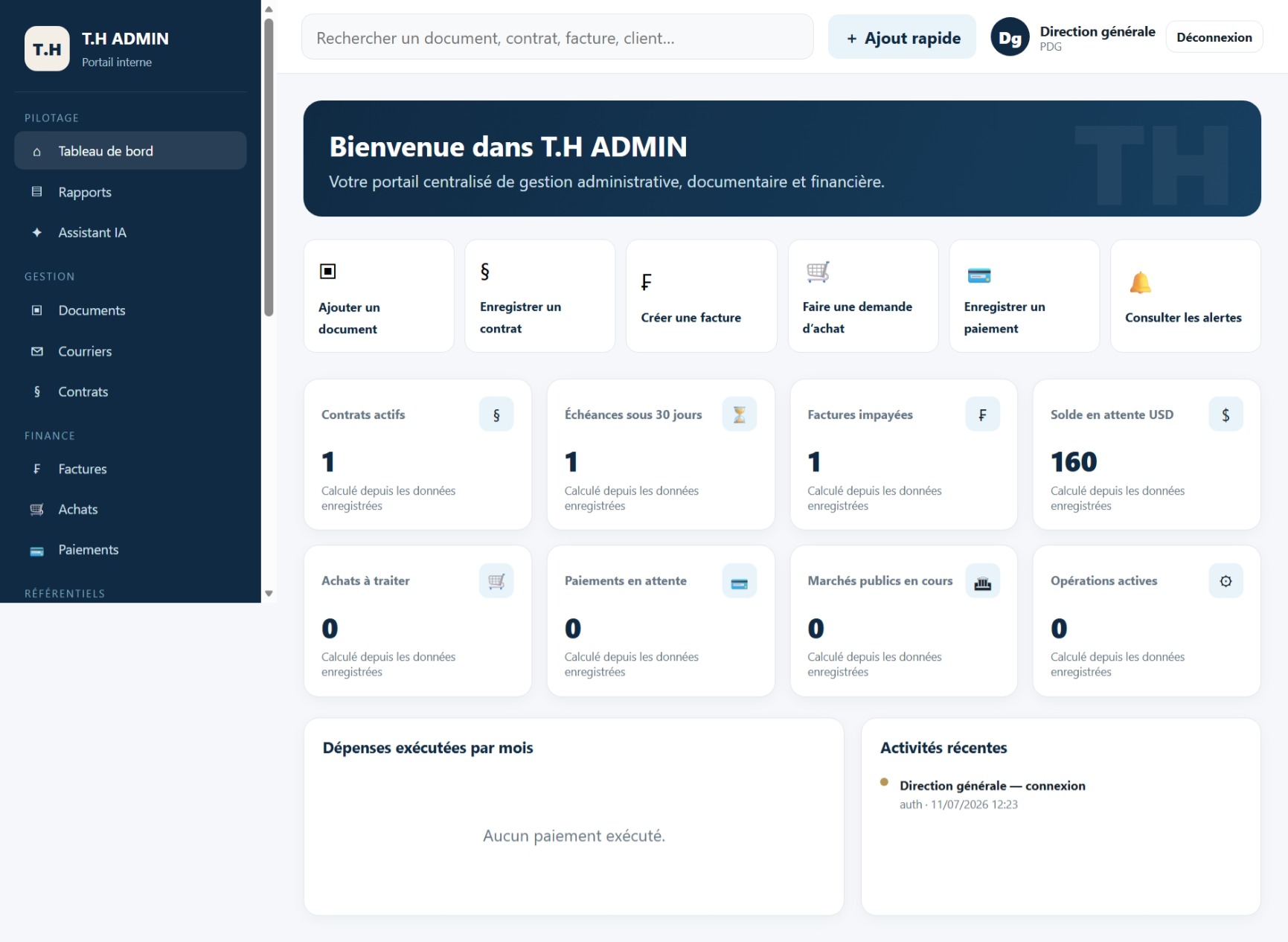This screenshot has width=1288, height=942.
Task: Click the credit card icon on Paiements en attente
Action: tap(740, 581)
